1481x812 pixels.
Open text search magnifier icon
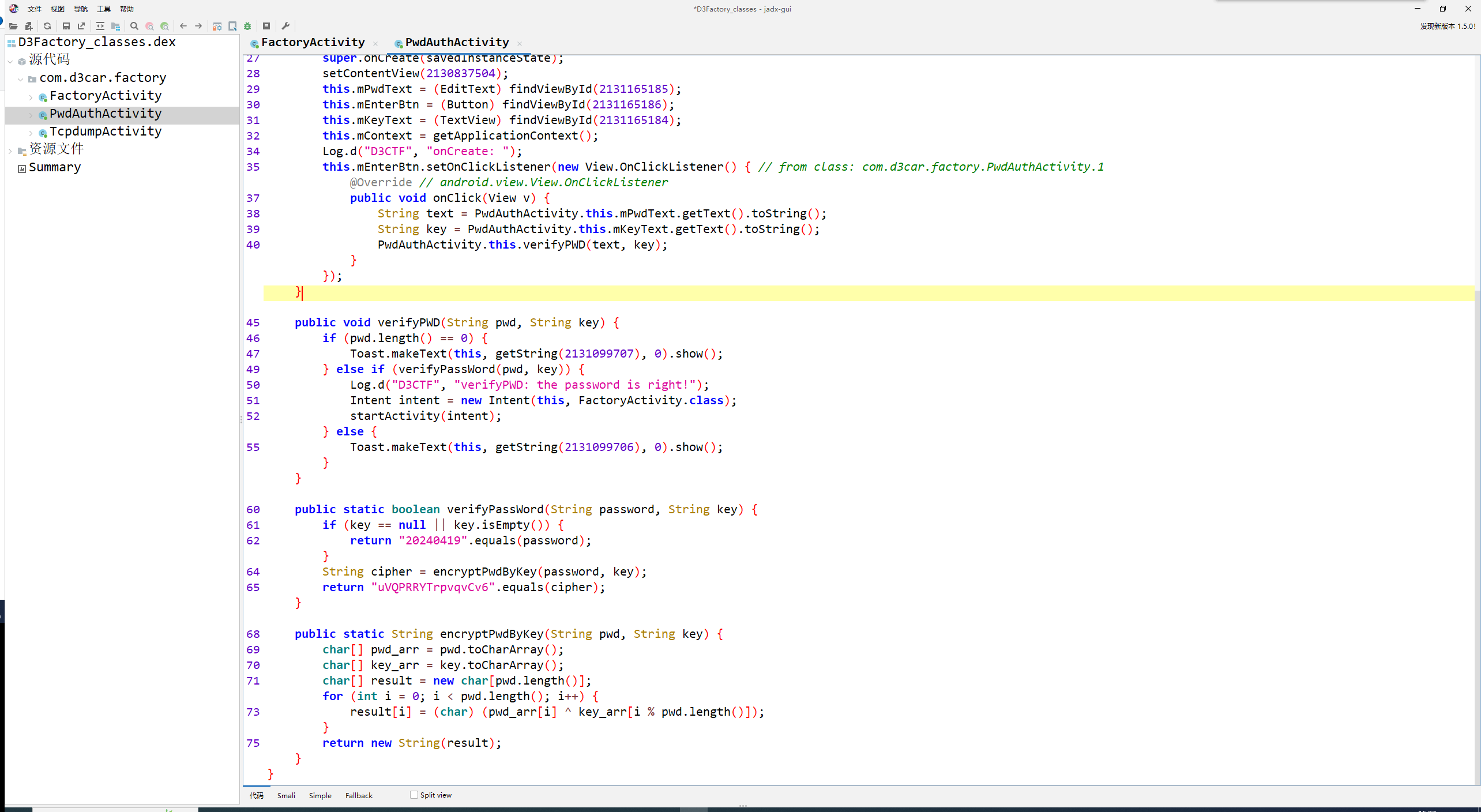click(x=134, y=26)
